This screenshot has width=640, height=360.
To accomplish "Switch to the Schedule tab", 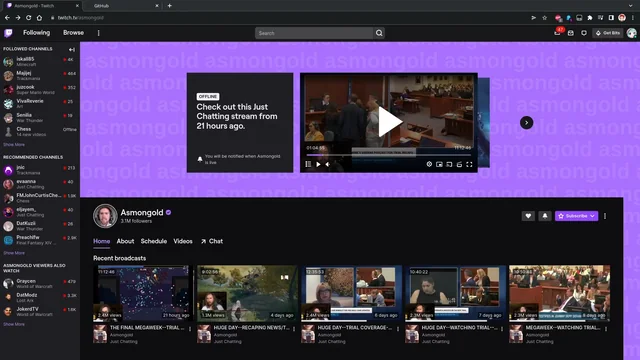I will tap(154, 241).
